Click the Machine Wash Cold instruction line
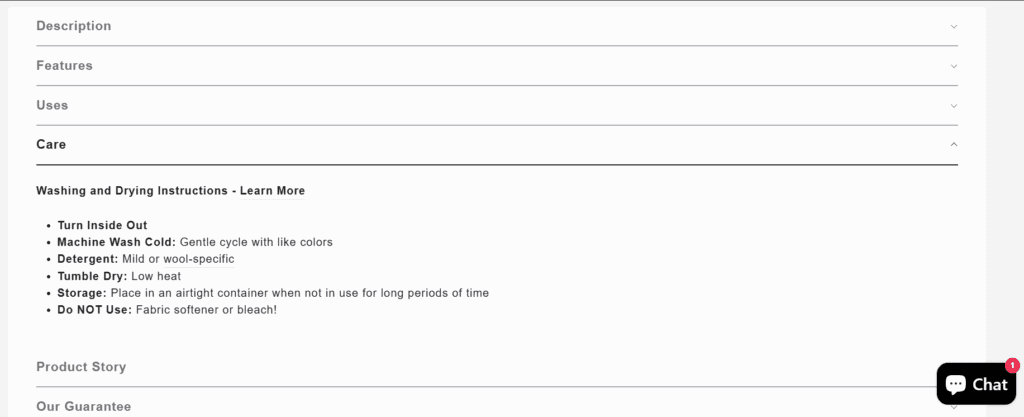This screenshot has height=417, width=1024. 194,242
